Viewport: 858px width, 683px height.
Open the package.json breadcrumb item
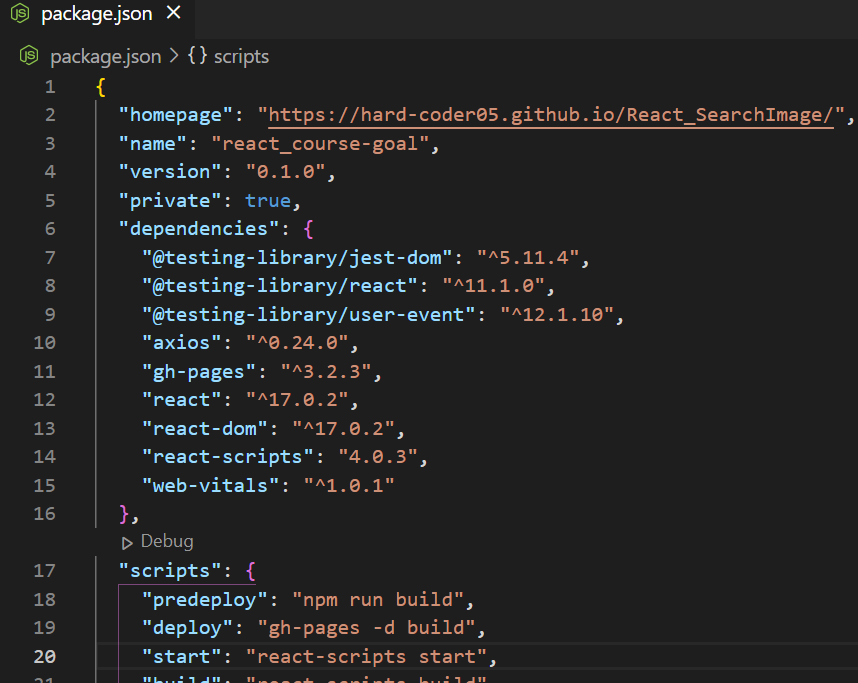[105, 56]
